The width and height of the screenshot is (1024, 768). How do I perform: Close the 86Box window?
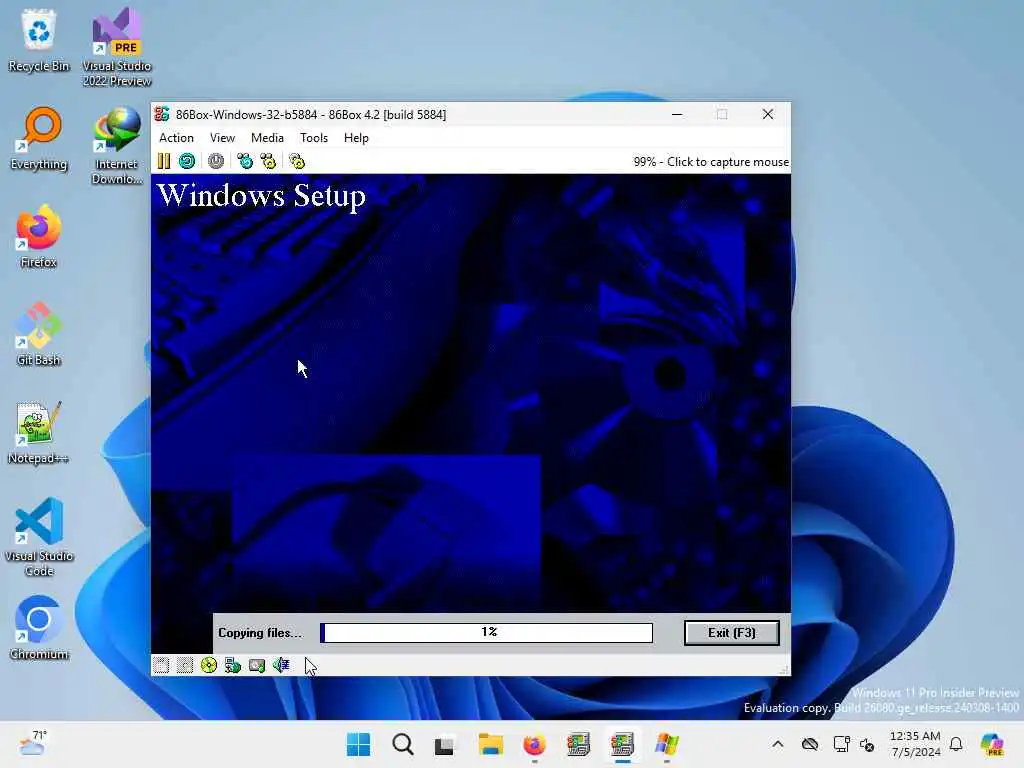(x=768, y=114)
